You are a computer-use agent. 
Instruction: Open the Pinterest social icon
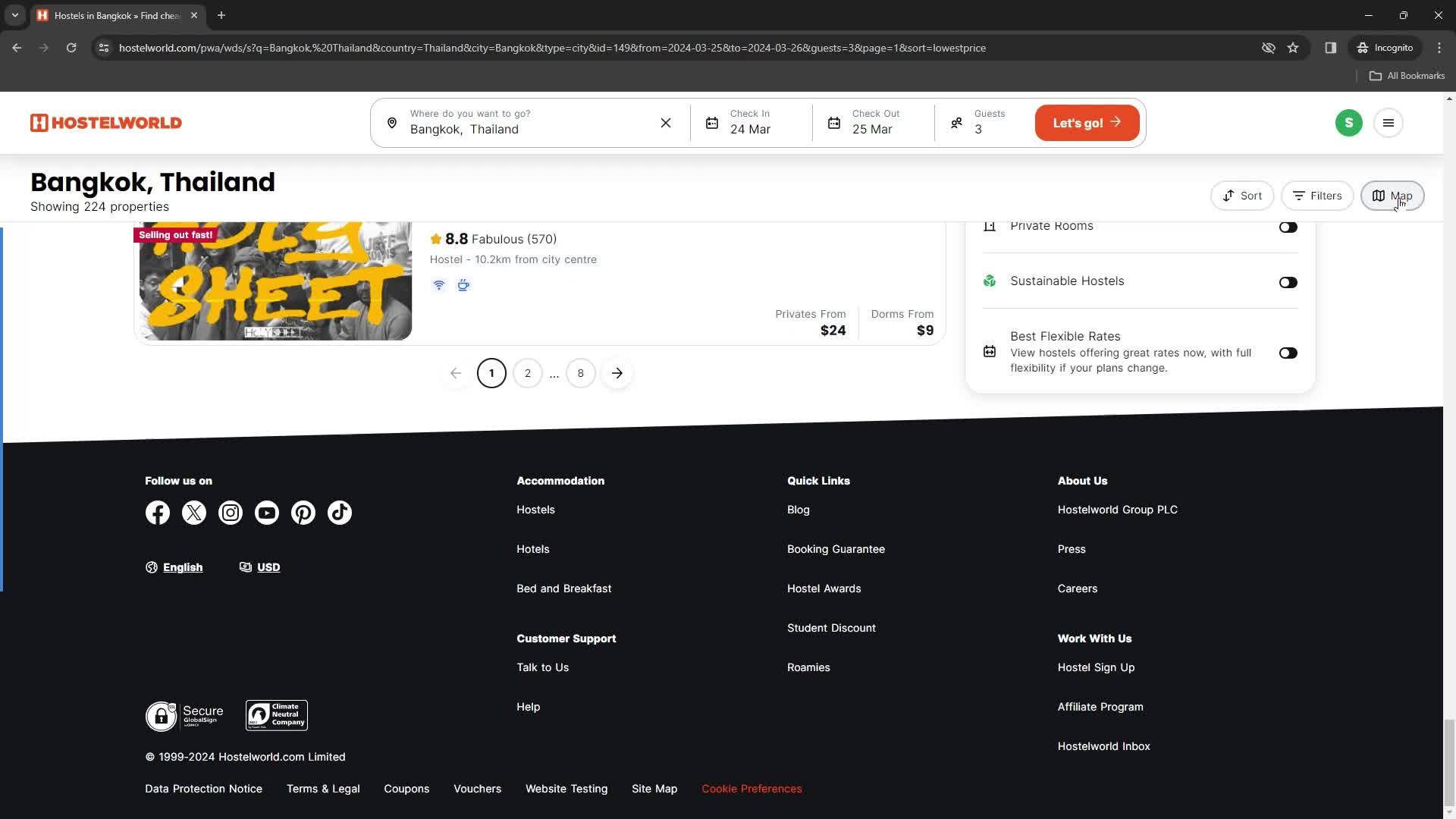click(x=303, y=513)
